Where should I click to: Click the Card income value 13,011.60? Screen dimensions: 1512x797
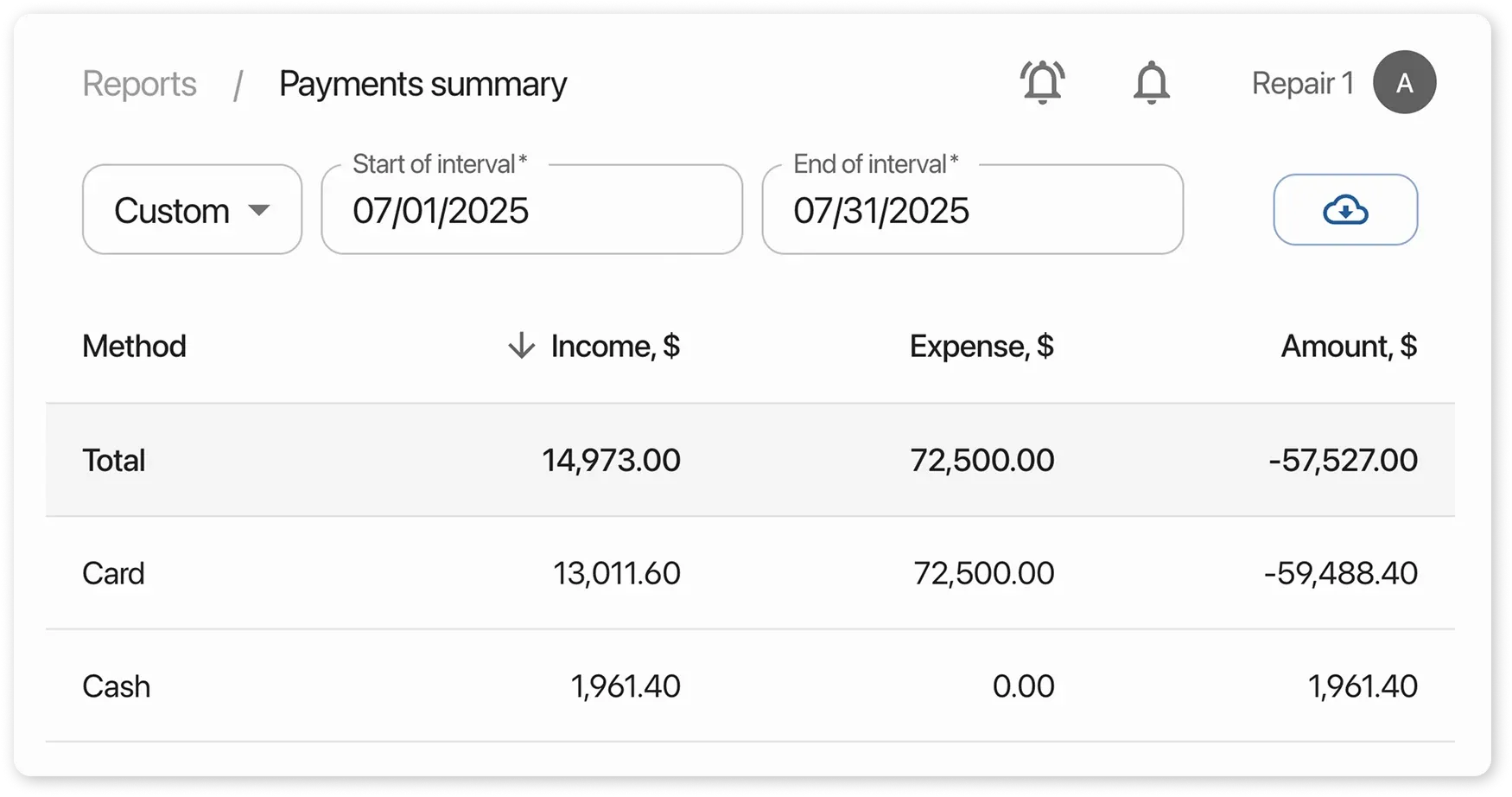coord(617,573)
